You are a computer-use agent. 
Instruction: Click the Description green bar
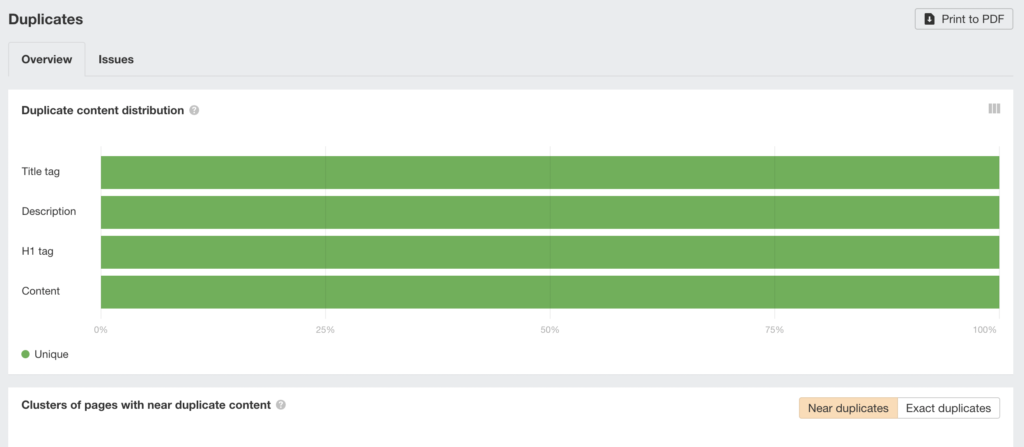pos(550,212)
